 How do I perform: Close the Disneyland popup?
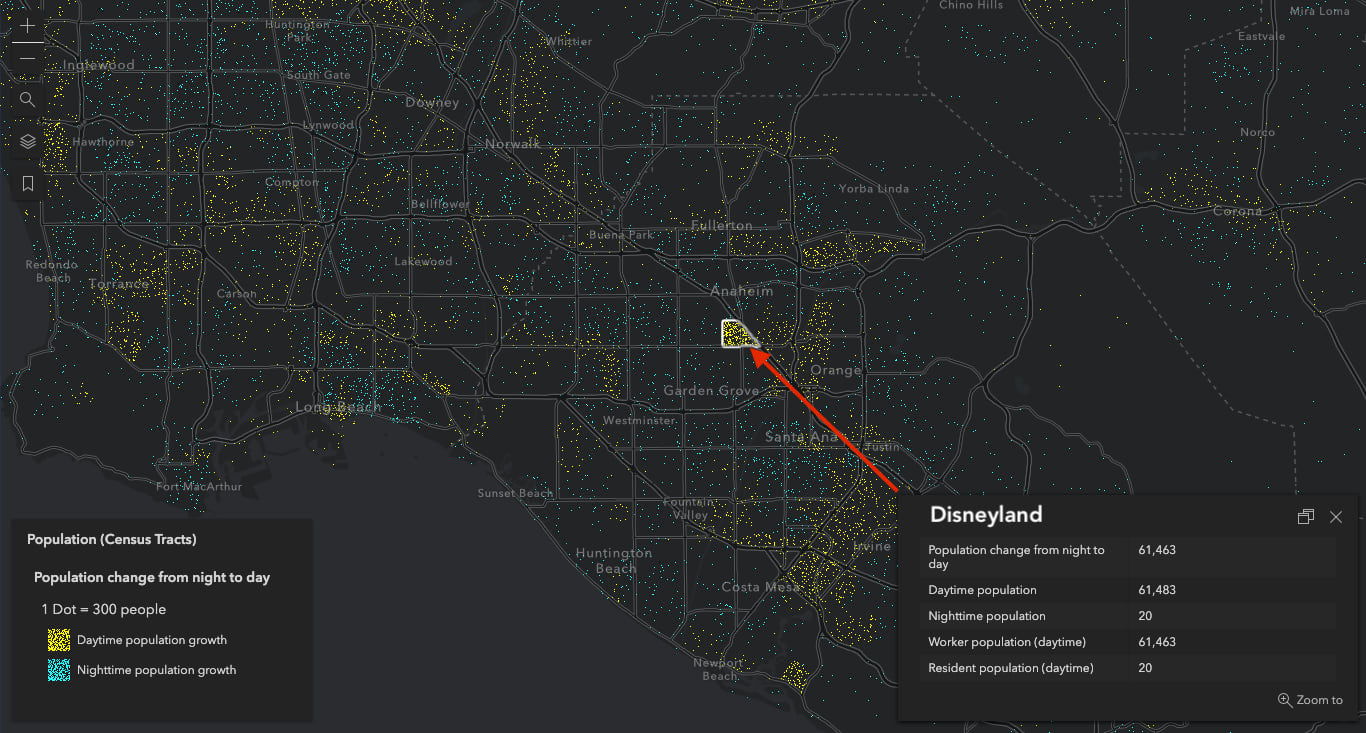click(x=1336, y=517)
